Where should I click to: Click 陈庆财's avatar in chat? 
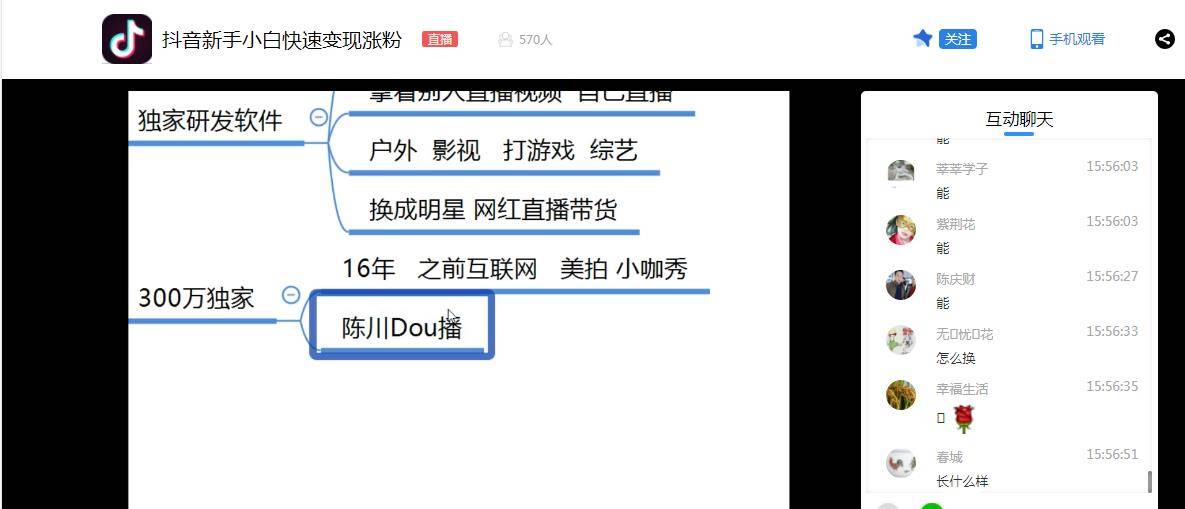pos(901,285)
